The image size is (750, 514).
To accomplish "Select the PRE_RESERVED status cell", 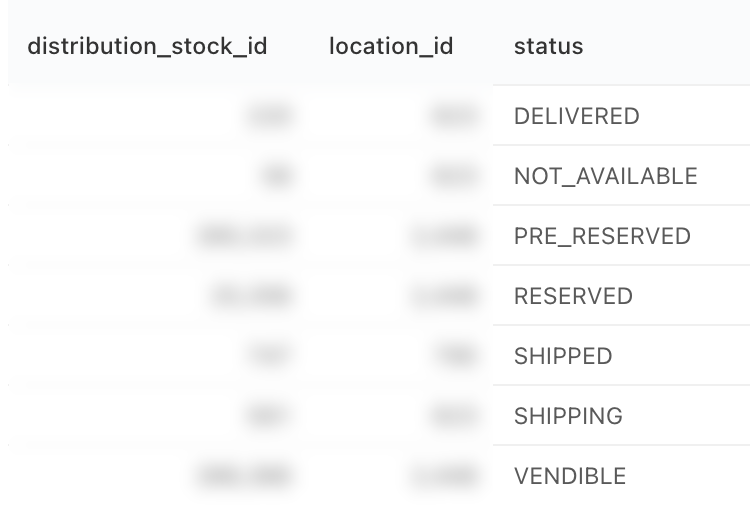I will (602, 236).
